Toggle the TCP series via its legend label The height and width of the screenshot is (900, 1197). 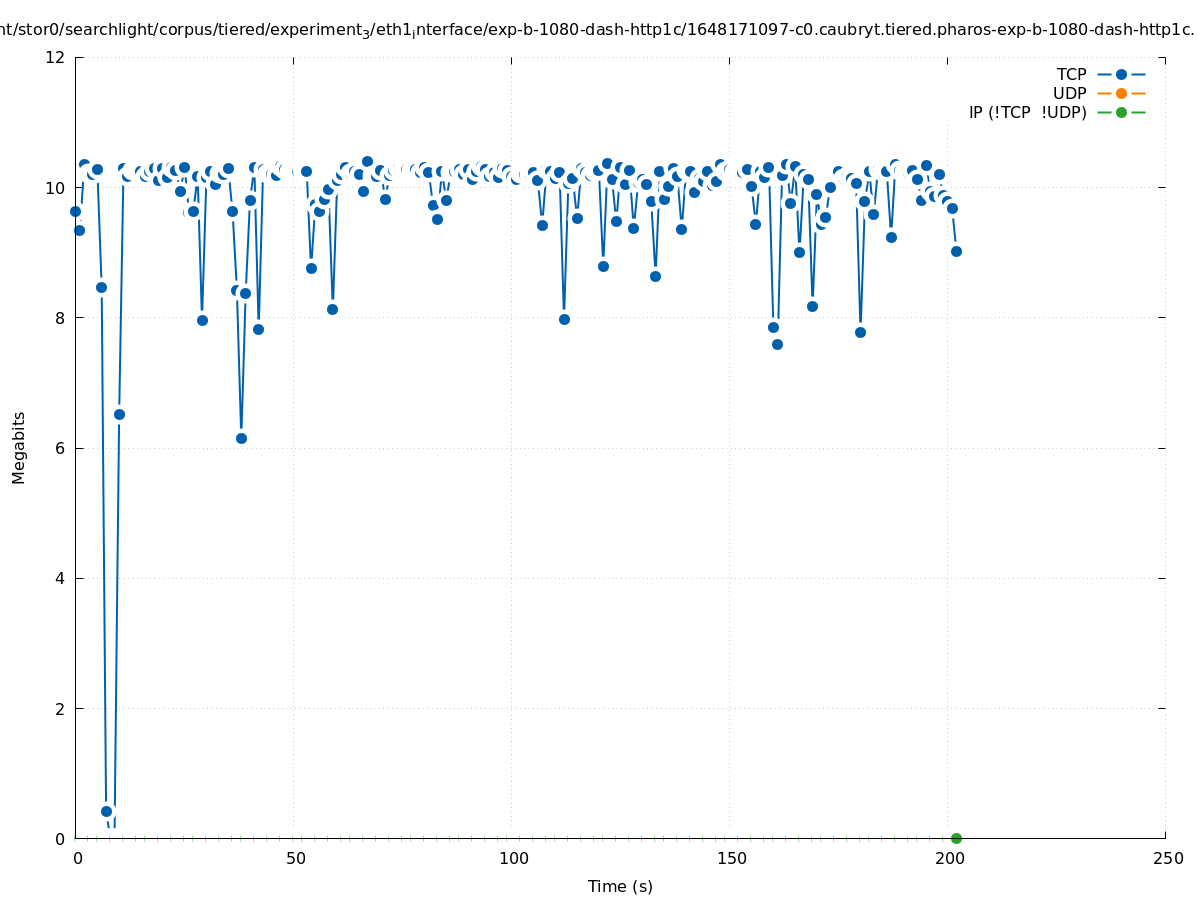tap(1071, 74)
